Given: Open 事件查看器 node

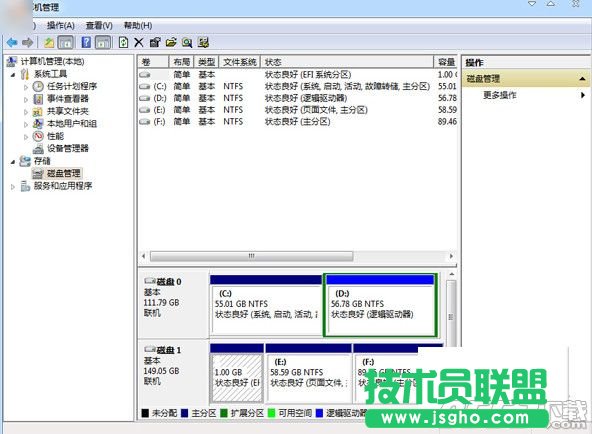Looking at the screenshot, I should 68,98.
